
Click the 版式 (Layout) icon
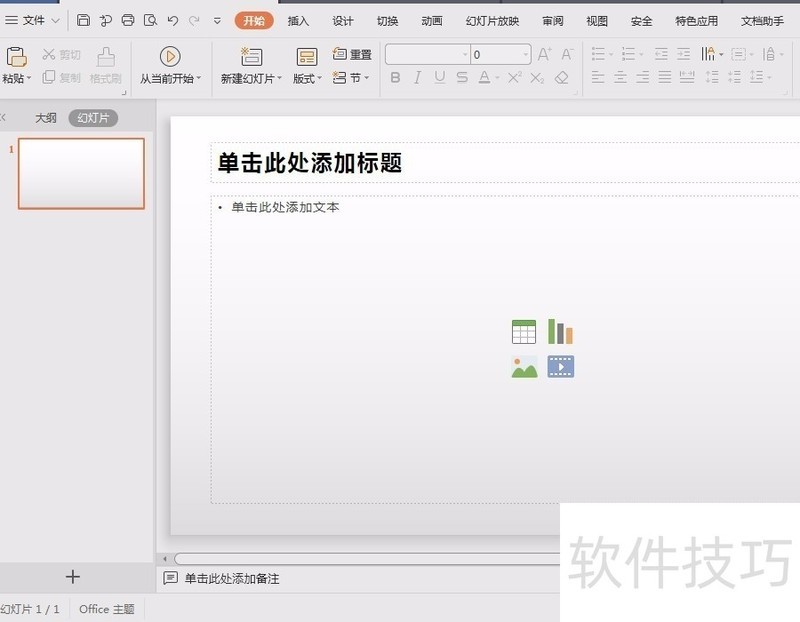coord(307,57)
